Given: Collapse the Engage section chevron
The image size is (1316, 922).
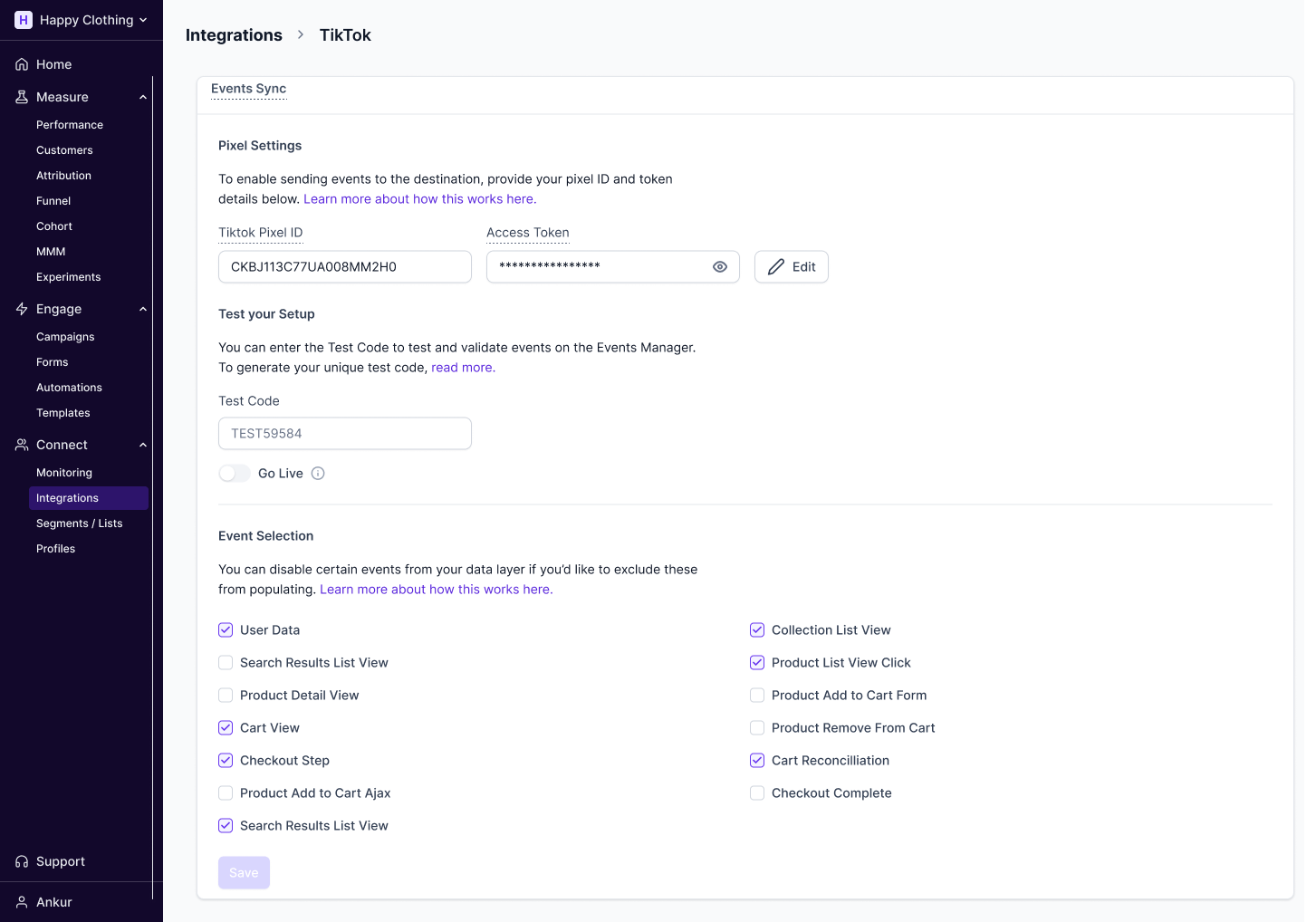Looking at the screenshot, I should [143, 309].
